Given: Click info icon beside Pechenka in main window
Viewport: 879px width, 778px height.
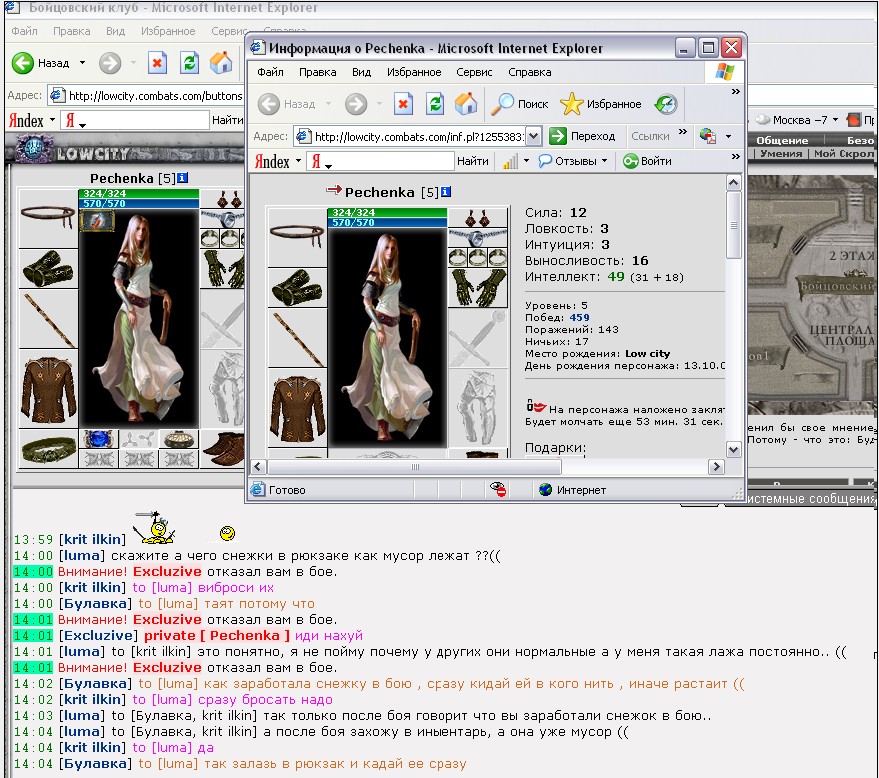Looking at the screenshot, I should click(x=182, y=178).
